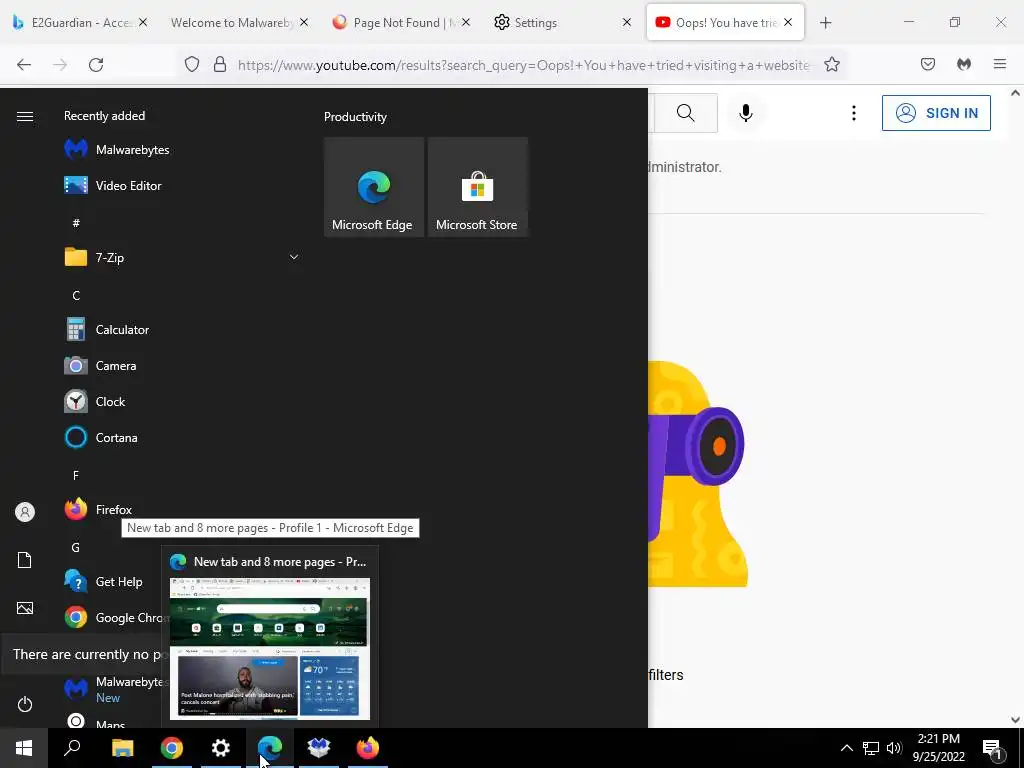This screenshot has height=768, width=1024.
Task: Open the user account icon in Start
Action: [x=25, y=512]
